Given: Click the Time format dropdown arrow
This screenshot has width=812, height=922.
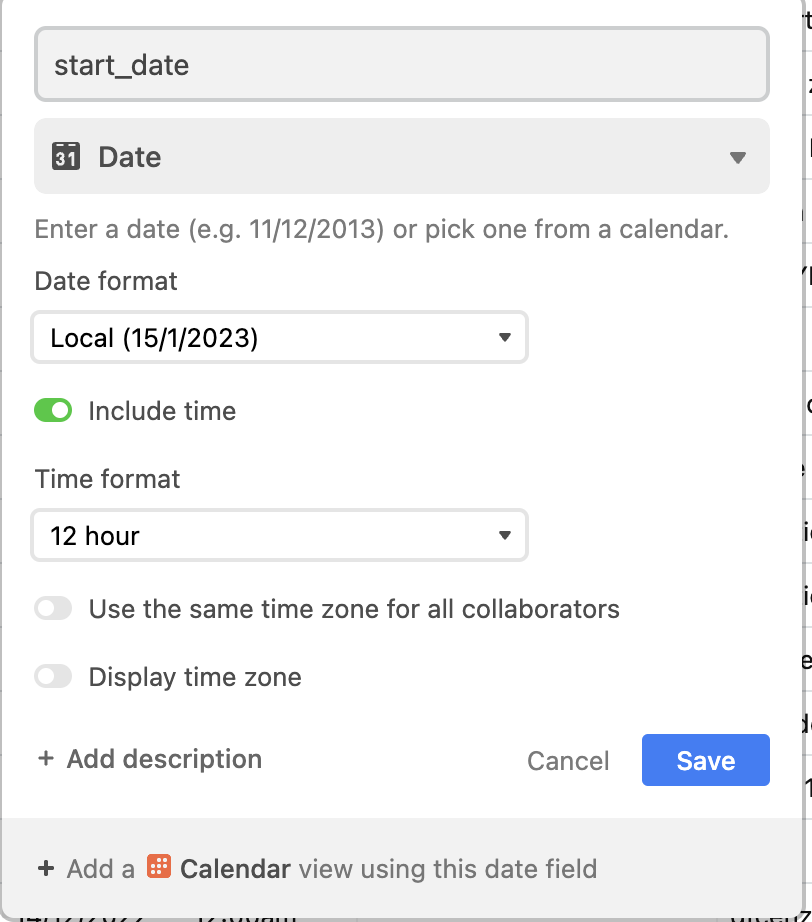Looking at the screenshot, I should pos(504,535).
